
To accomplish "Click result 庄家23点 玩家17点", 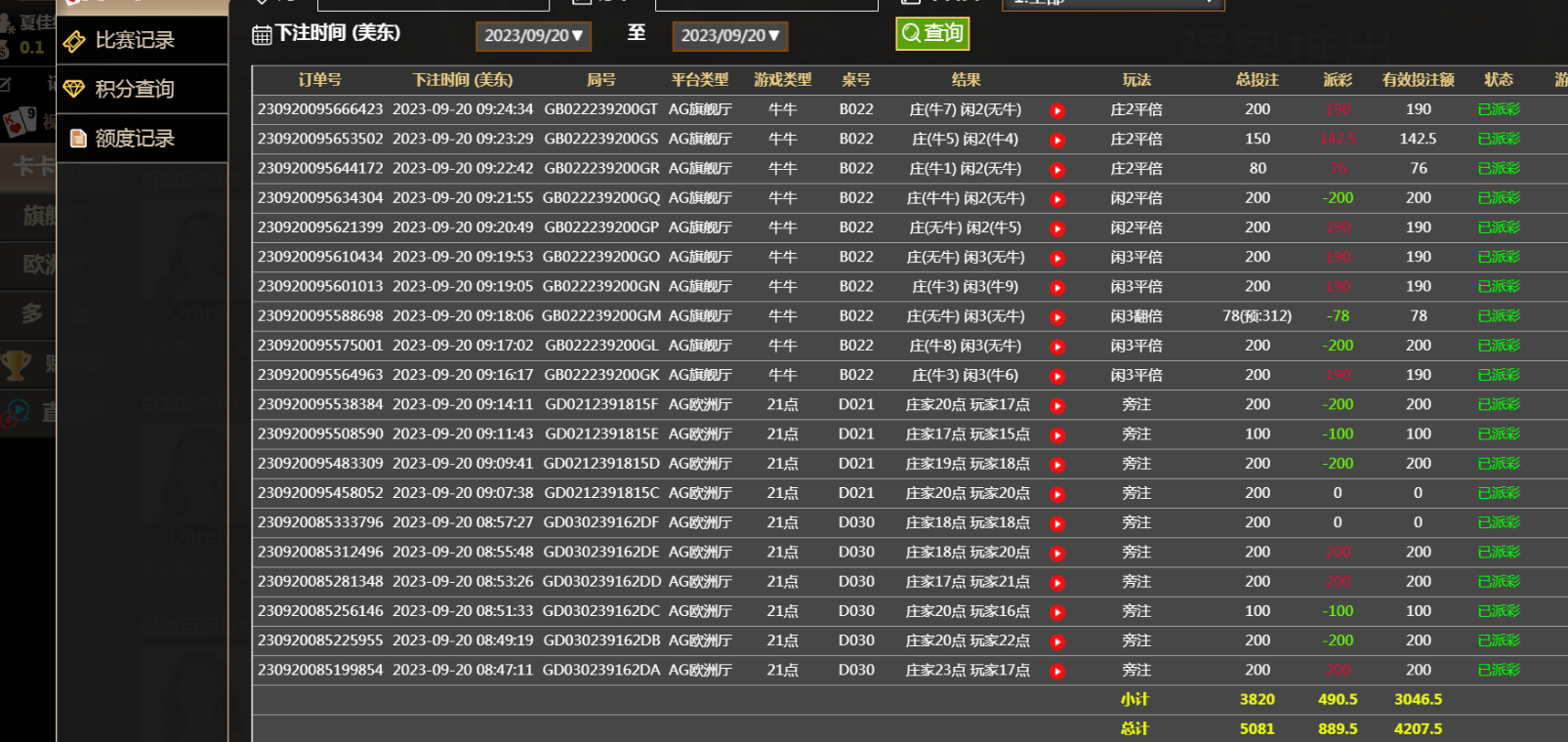I will point(968,670).
